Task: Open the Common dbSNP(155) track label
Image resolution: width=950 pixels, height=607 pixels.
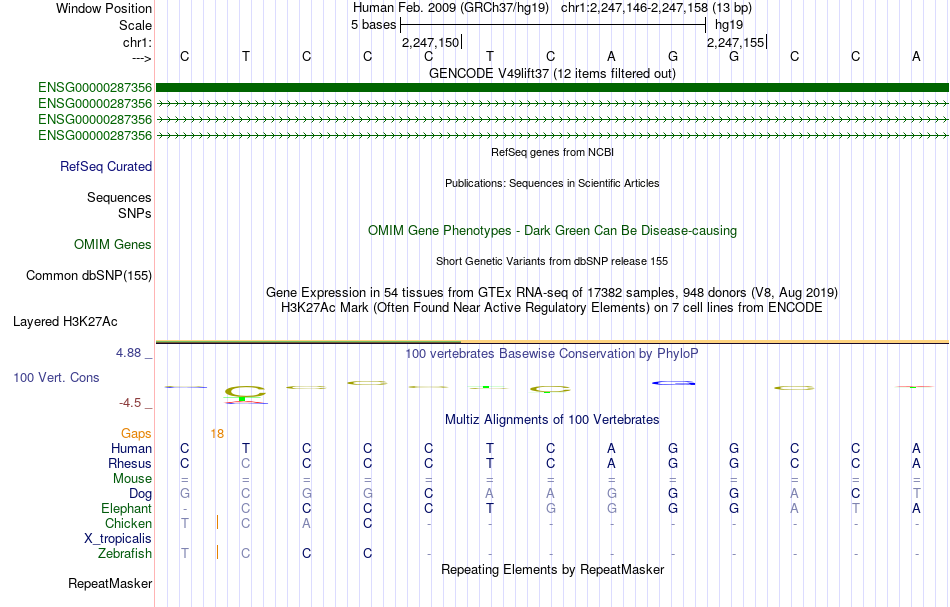Action: (x=88, y=276)
